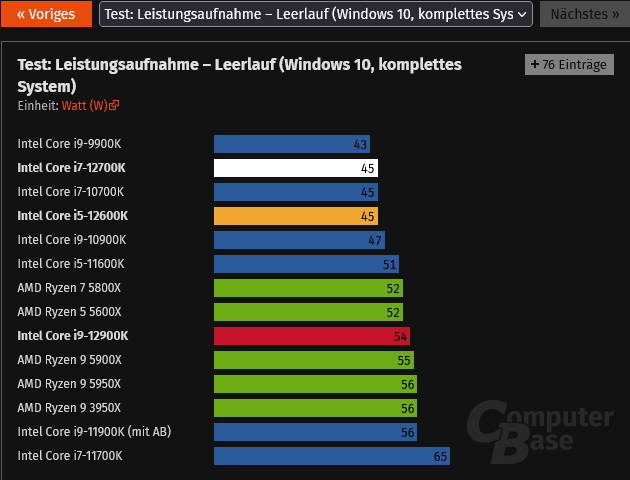Click the white i7-12700K bar
Image resolution: width=630 pixels, height=480 pixels.
pos(296,168)
